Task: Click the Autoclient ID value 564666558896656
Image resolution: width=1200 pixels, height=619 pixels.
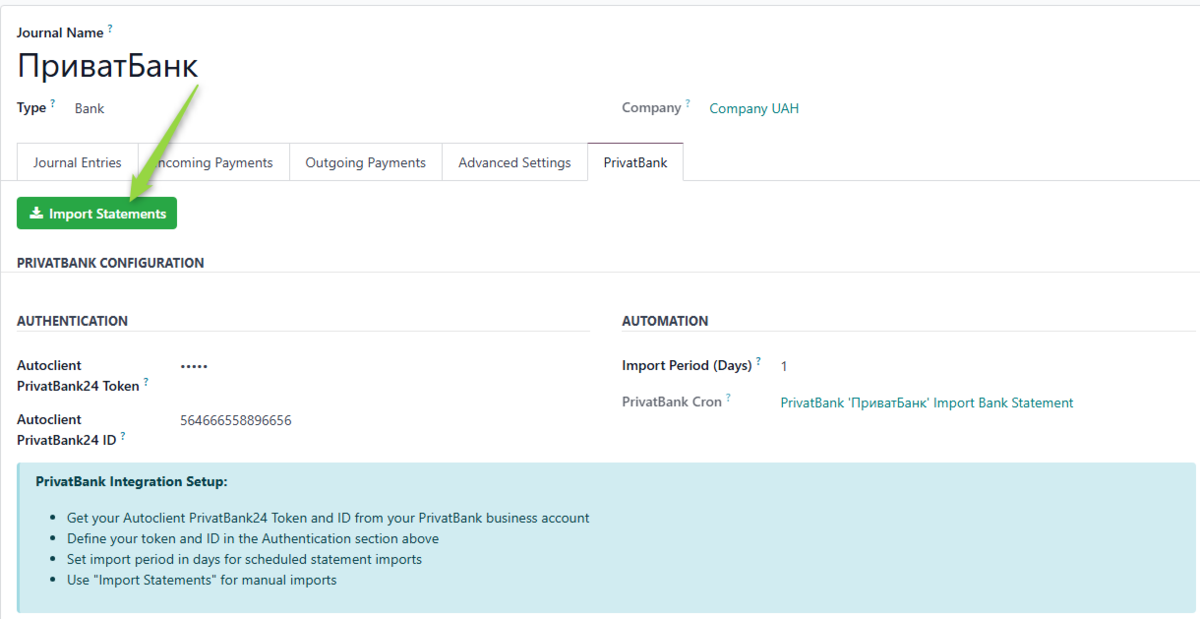Action: (236, 420)
